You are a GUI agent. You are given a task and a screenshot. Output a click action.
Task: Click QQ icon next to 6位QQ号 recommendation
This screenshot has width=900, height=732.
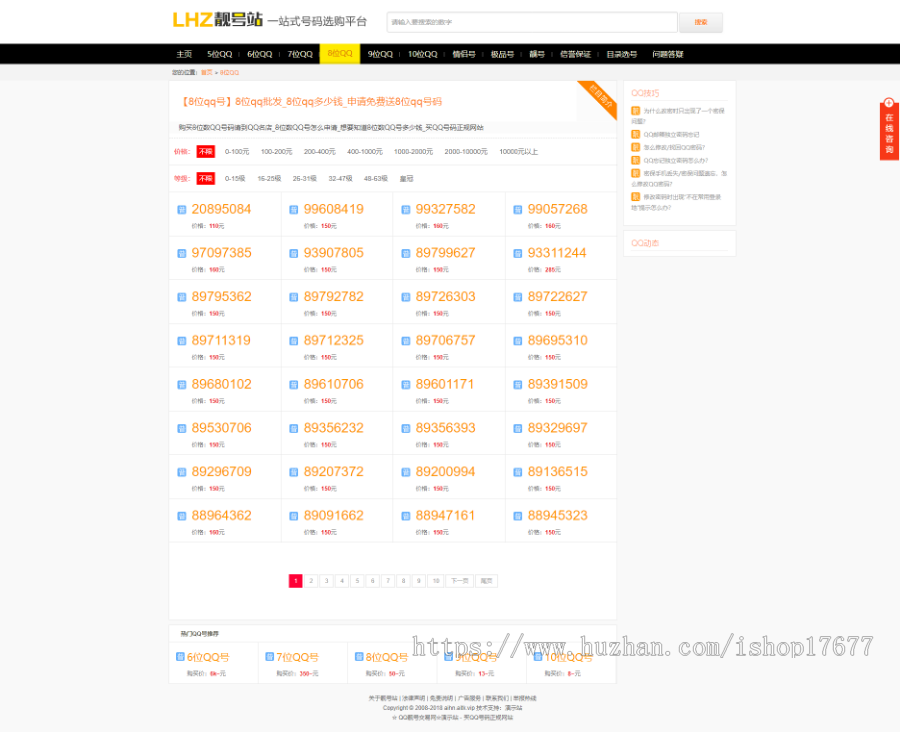[180, 656]
